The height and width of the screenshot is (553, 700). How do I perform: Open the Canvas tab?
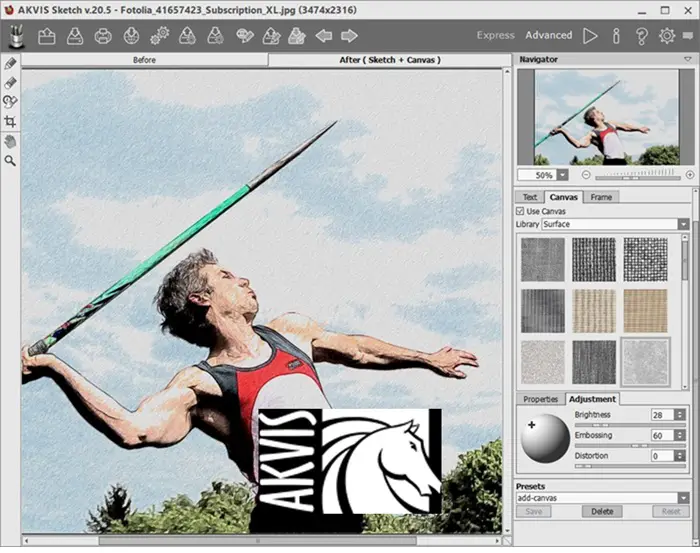click(x=563, y=197)
